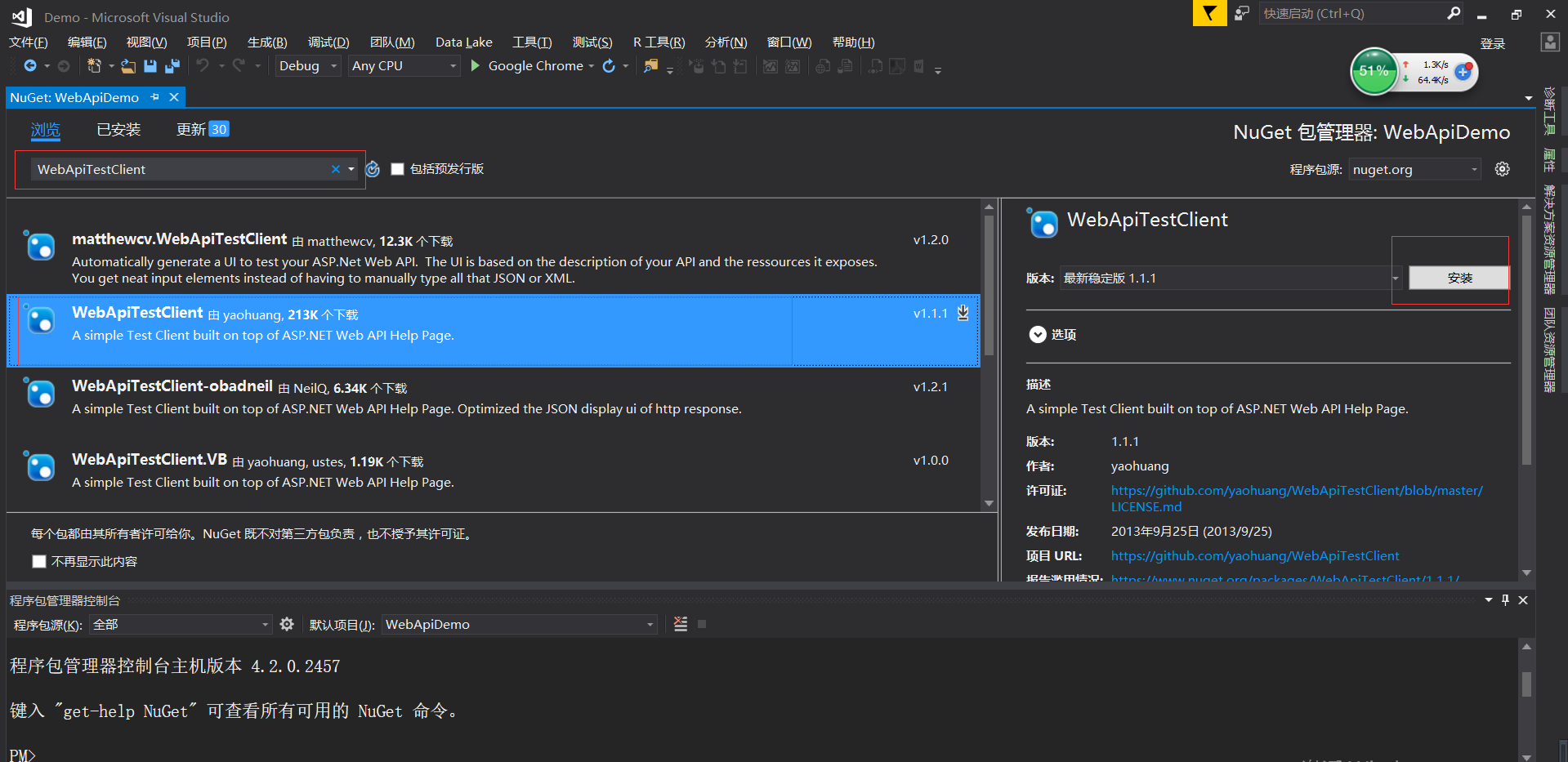Screen dimensions: 1568x762
Task: Expand the Options section chevron
Action: click(1038, 334)
